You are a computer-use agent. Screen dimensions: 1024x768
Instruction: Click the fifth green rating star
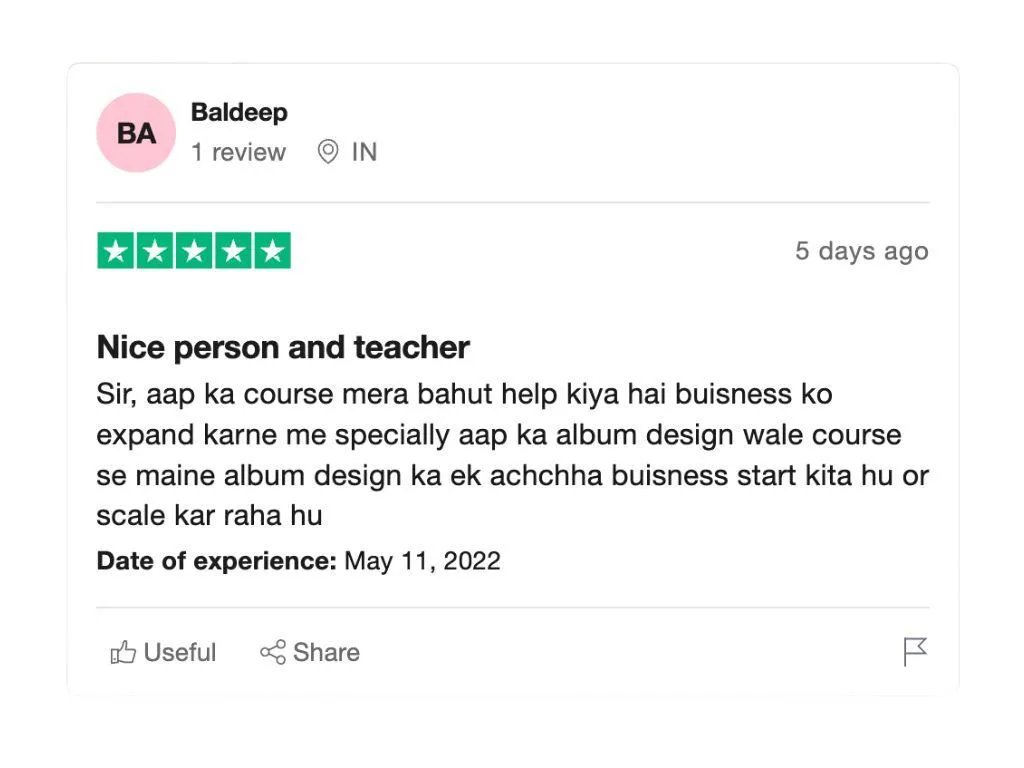point(272,251)
